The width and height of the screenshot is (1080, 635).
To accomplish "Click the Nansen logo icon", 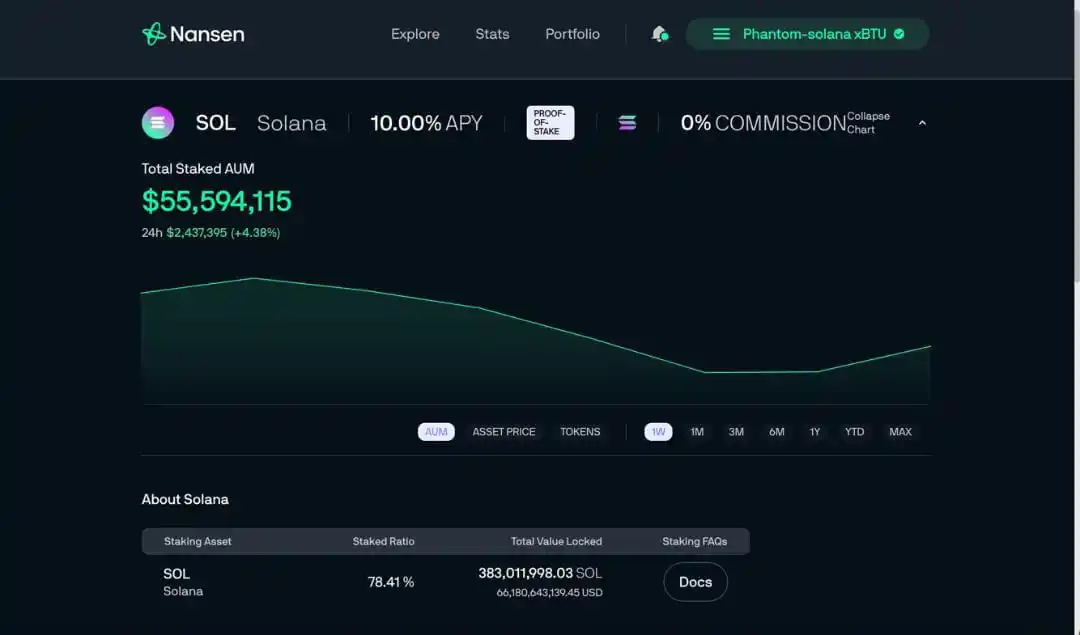I will (x=154, y=34).
